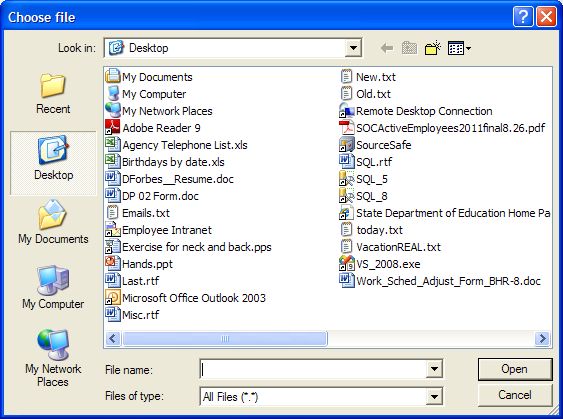Viewport: 563px width, 419px height.
Task: Select Agency Telephone List.xls file
Action: point(176,145)
